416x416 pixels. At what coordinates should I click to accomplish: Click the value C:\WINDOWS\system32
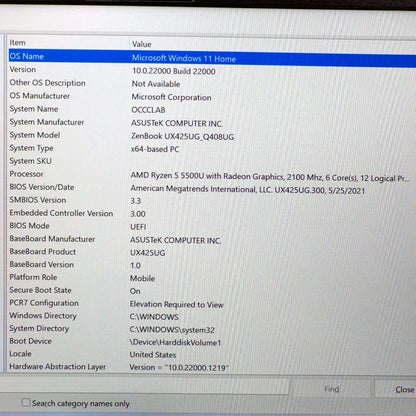click(x=172, y=330)
